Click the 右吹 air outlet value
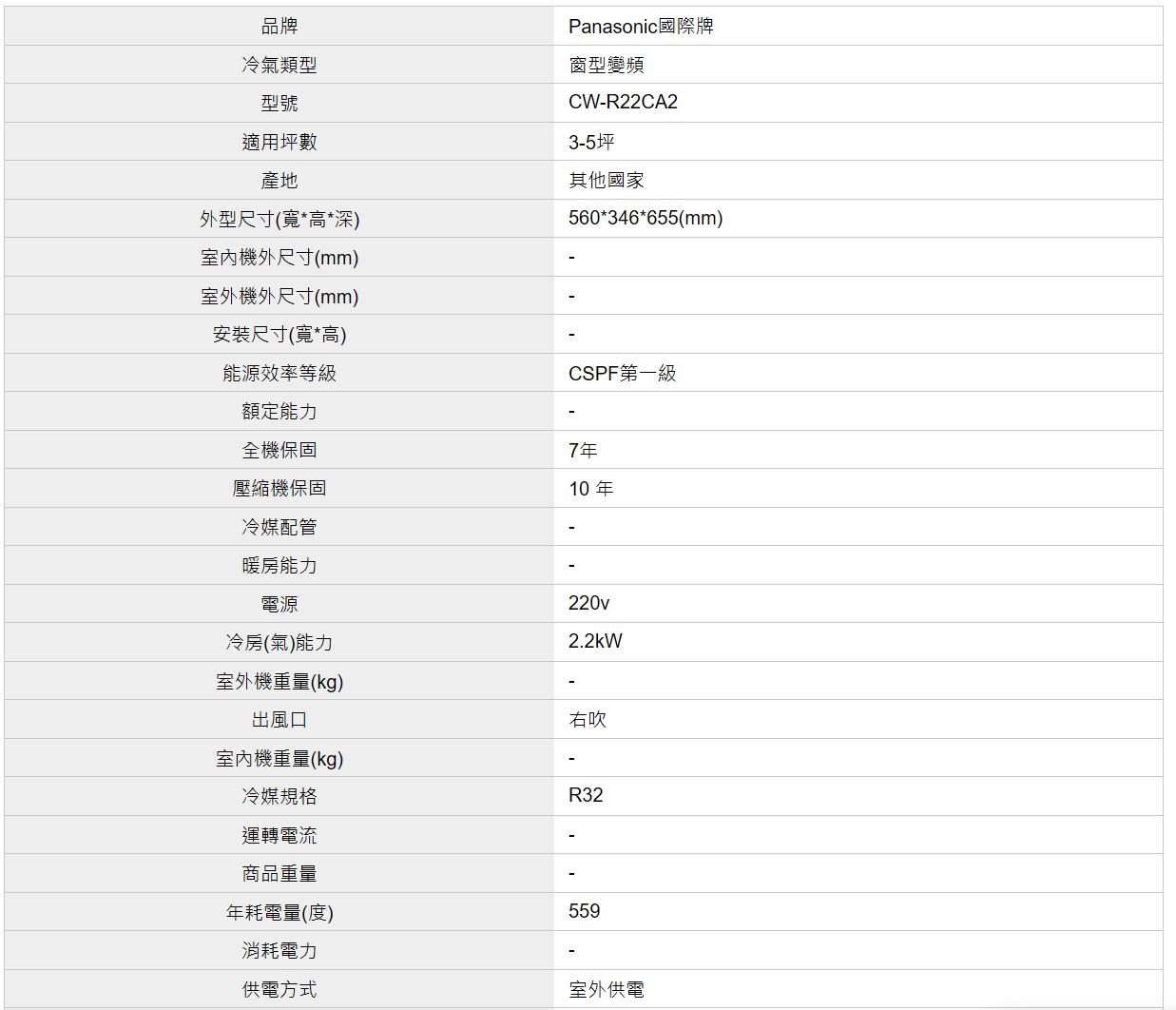 tap(588, 719)
